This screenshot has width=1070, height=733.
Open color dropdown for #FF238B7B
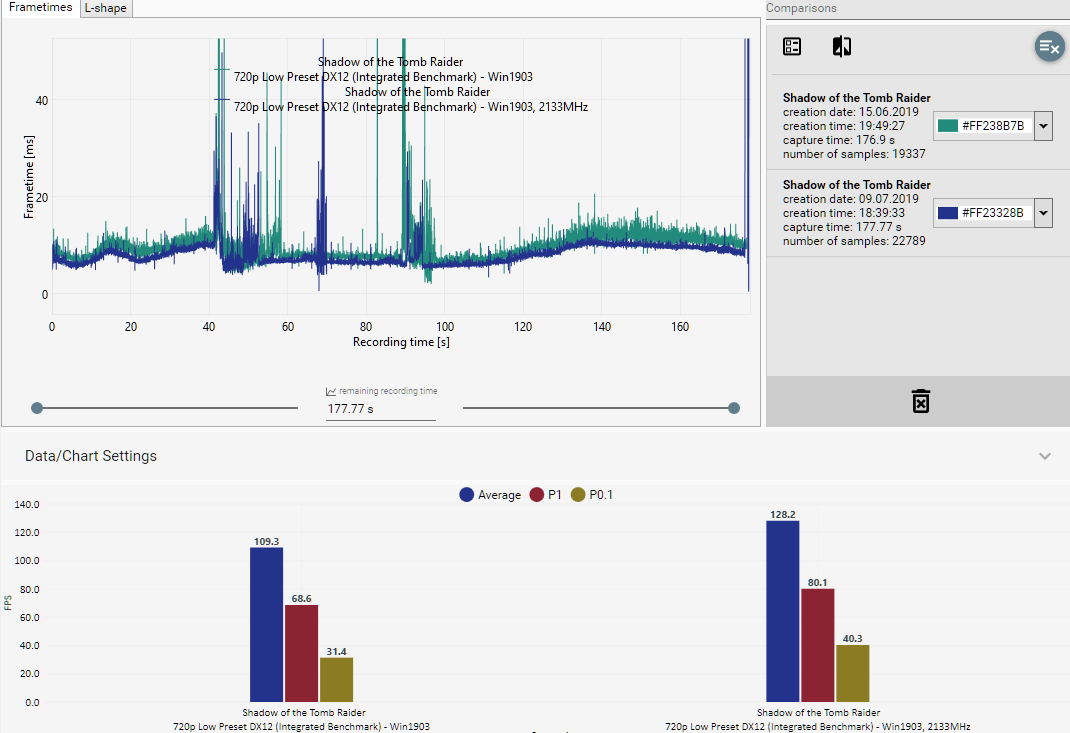(1043, 126)
